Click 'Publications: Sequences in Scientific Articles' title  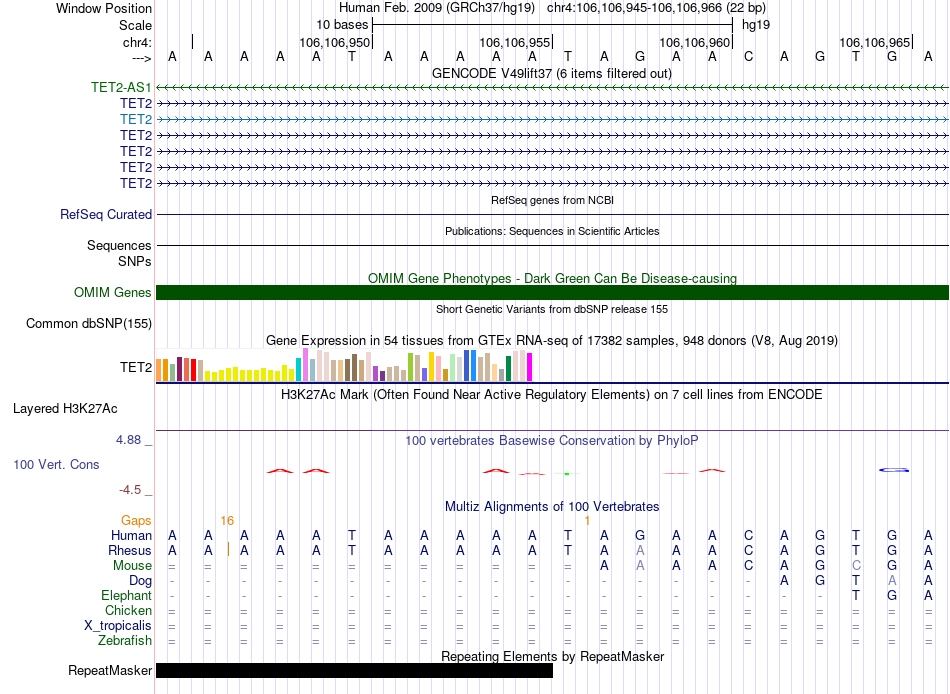pyautogui.click(x=552, y=231)
